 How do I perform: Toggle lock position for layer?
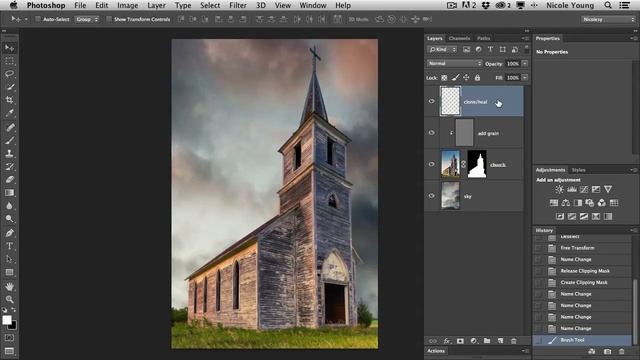466,78
